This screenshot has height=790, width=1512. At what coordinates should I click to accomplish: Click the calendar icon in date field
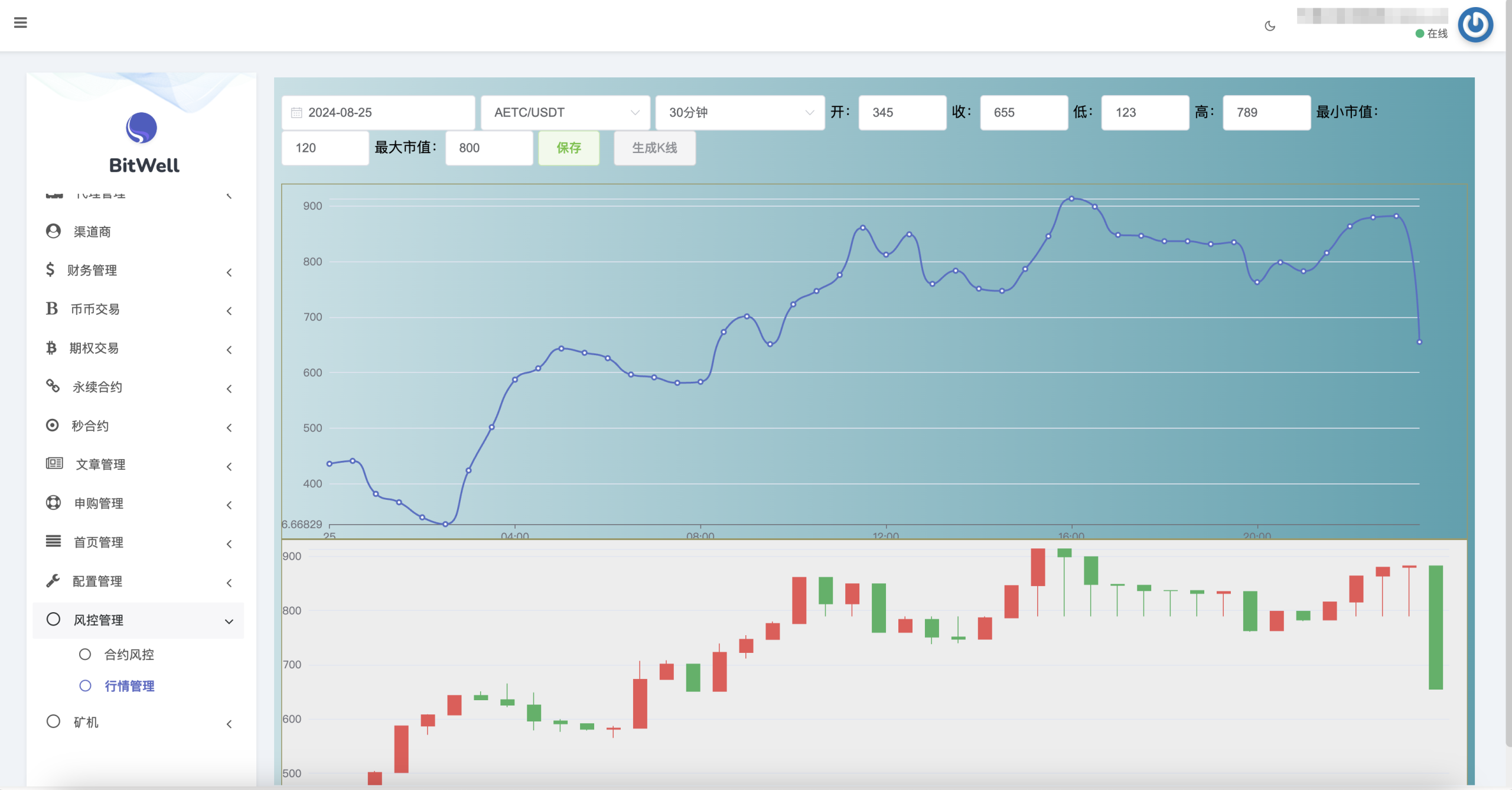click(x=296, y=113)
